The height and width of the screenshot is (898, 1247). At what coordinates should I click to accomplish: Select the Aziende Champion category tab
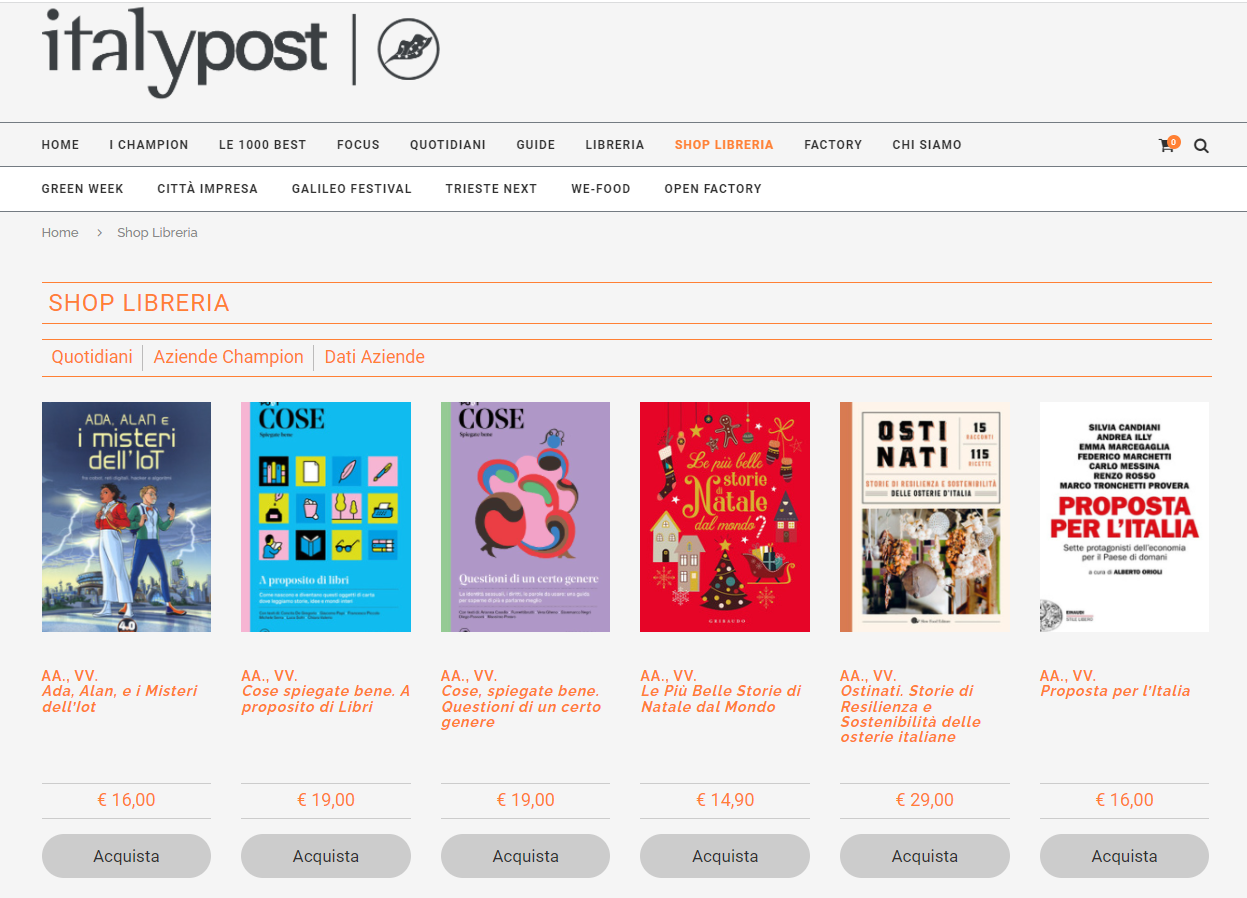click(x=228, y=357)
